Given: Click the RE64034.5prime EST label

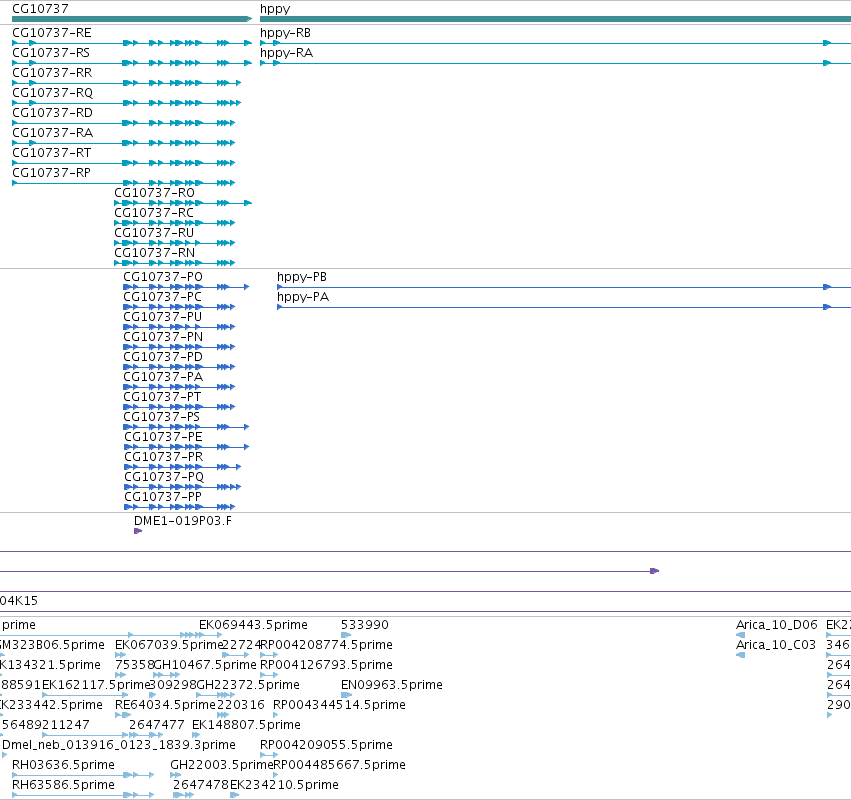Looking at the screenshot, I should (166, 706).
